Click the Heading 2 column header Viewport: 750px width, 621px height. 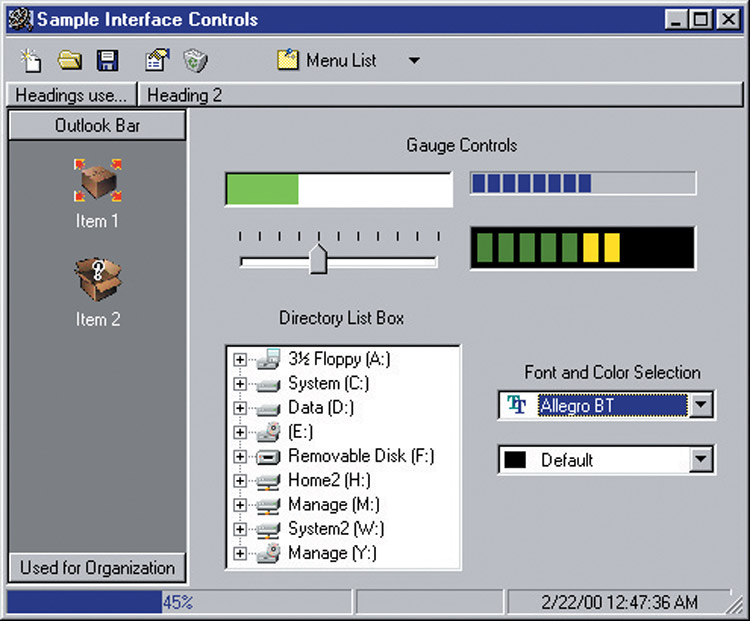[x=440, y=95]
